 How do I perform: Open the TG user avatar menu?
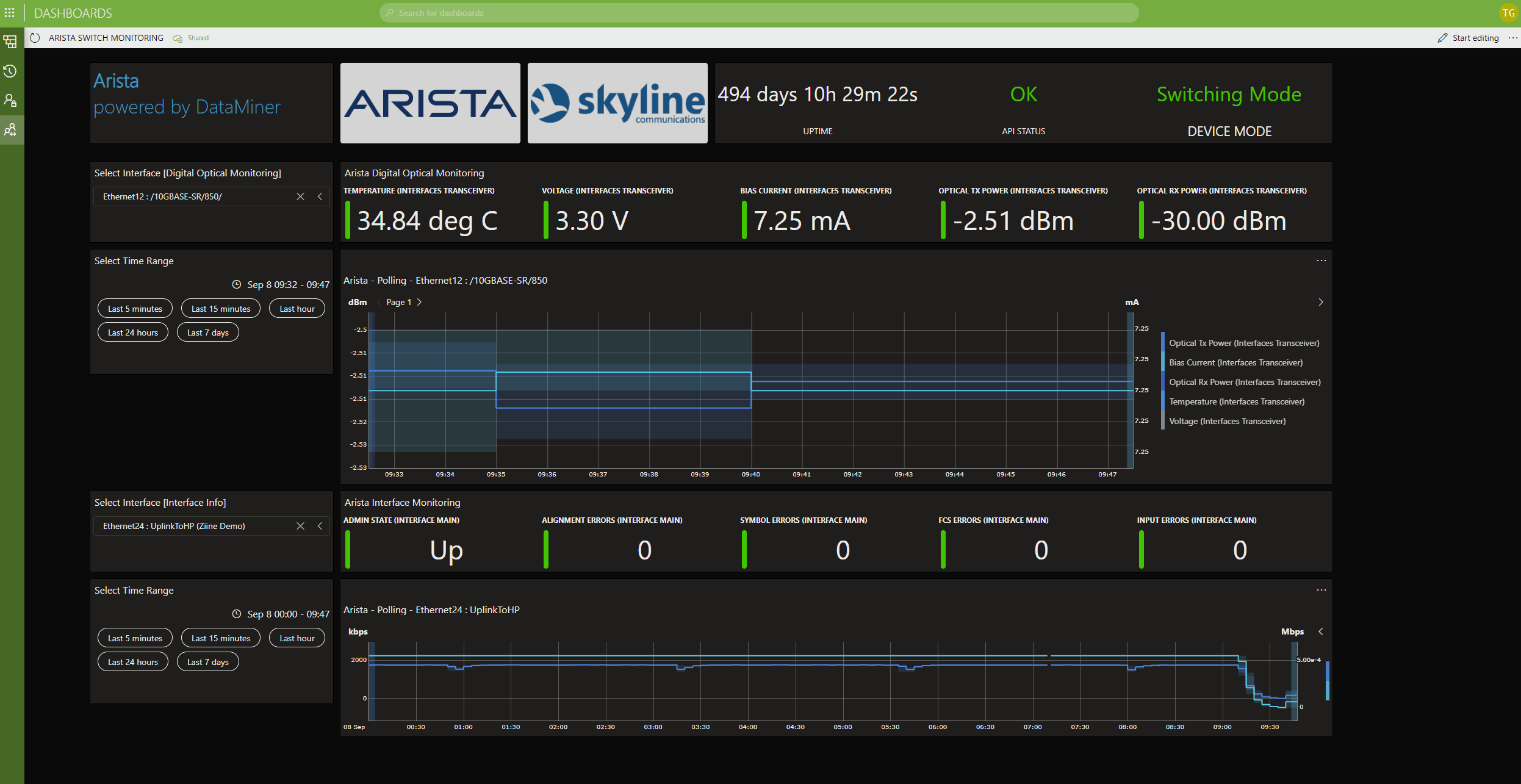coord(1508,13)
